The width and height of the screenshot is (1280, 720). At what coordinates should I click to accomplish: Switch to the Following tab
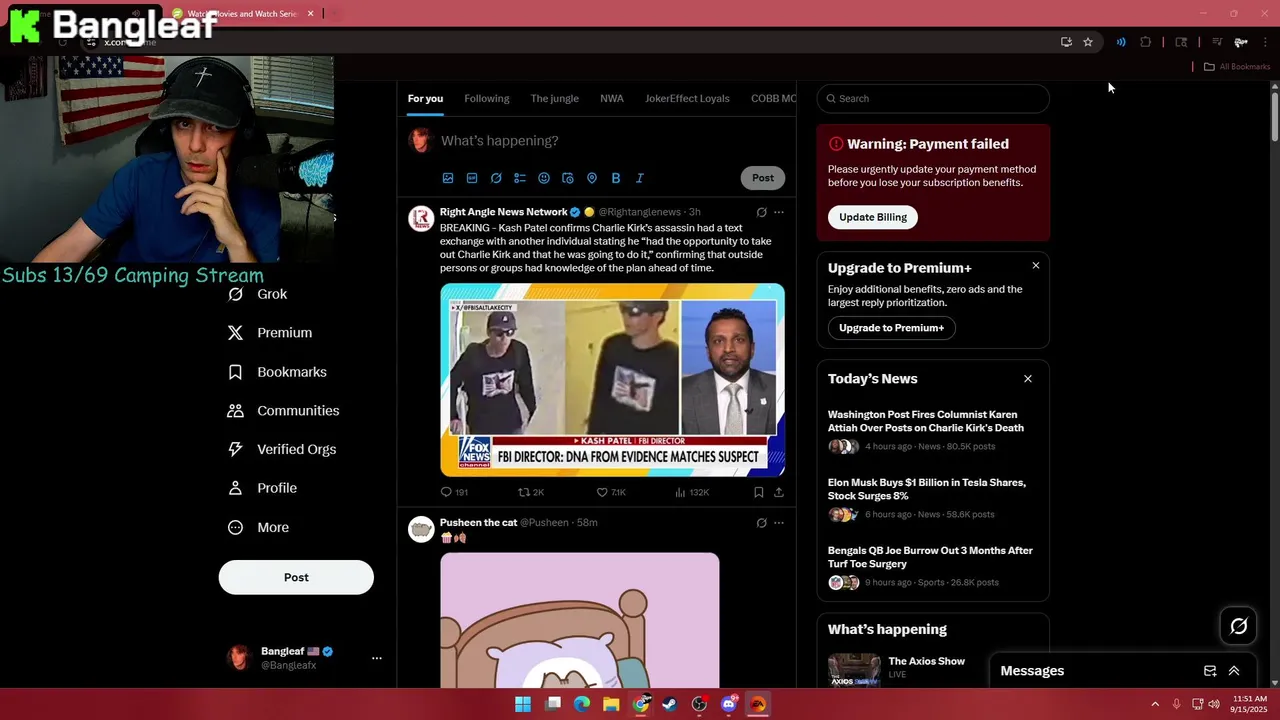(487, 98)
